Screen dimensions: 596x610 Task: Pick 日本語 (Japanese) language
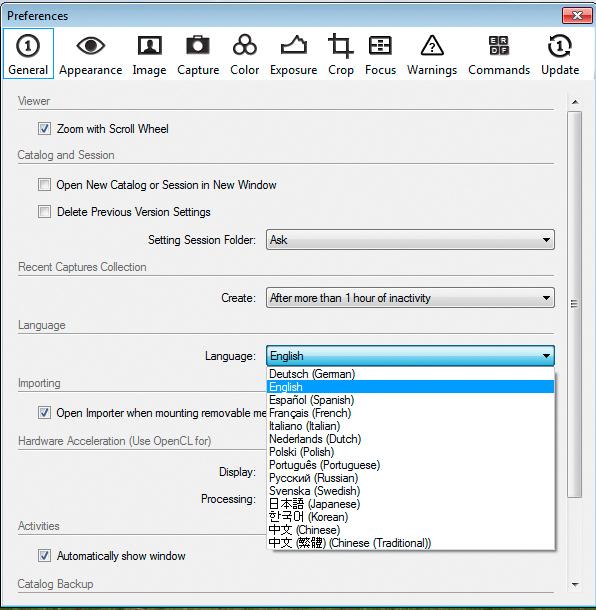tap(410, 504)
